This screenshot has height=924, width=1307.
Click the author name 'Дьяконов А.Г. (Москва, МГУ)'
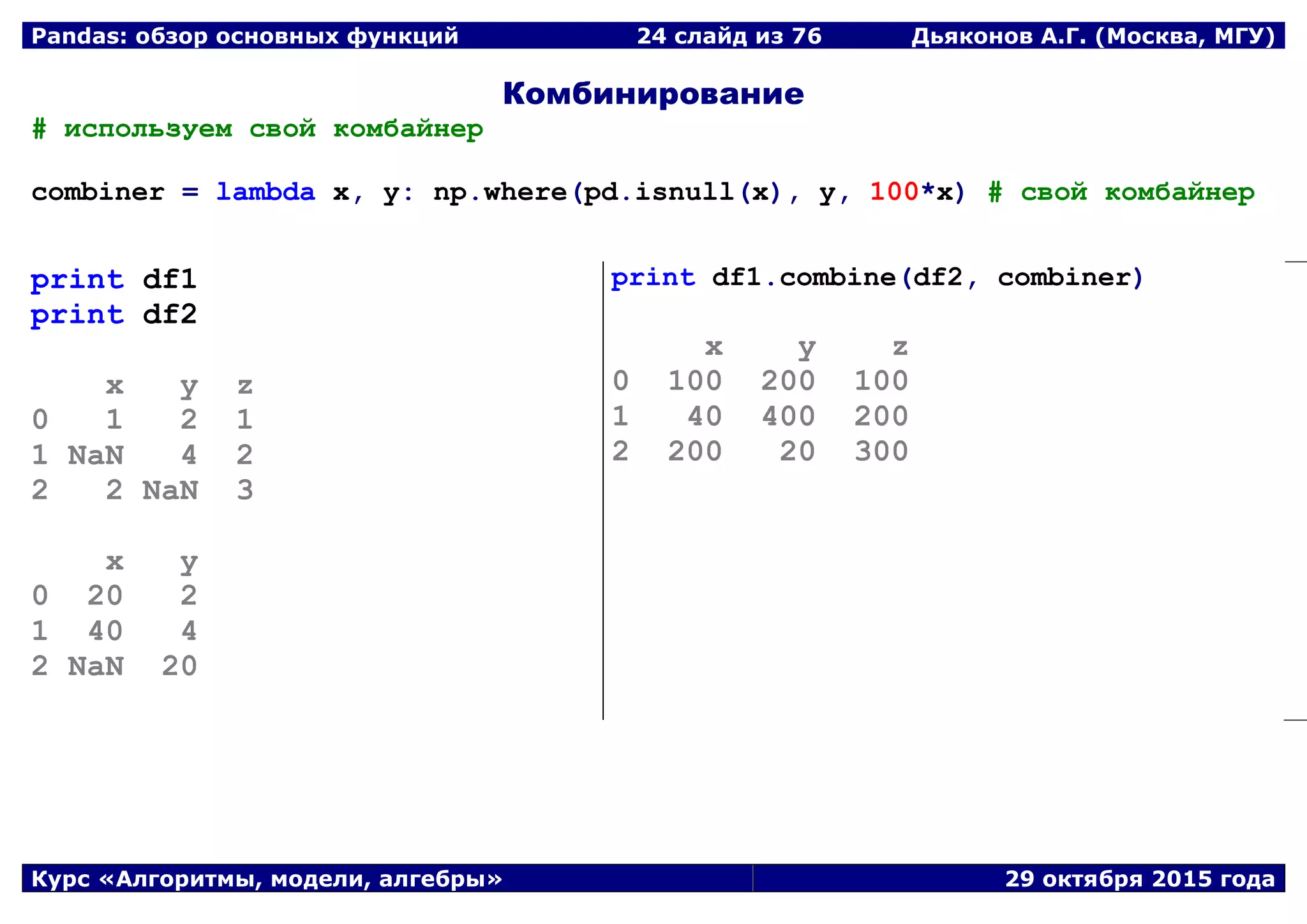[x=1093, y=36]
